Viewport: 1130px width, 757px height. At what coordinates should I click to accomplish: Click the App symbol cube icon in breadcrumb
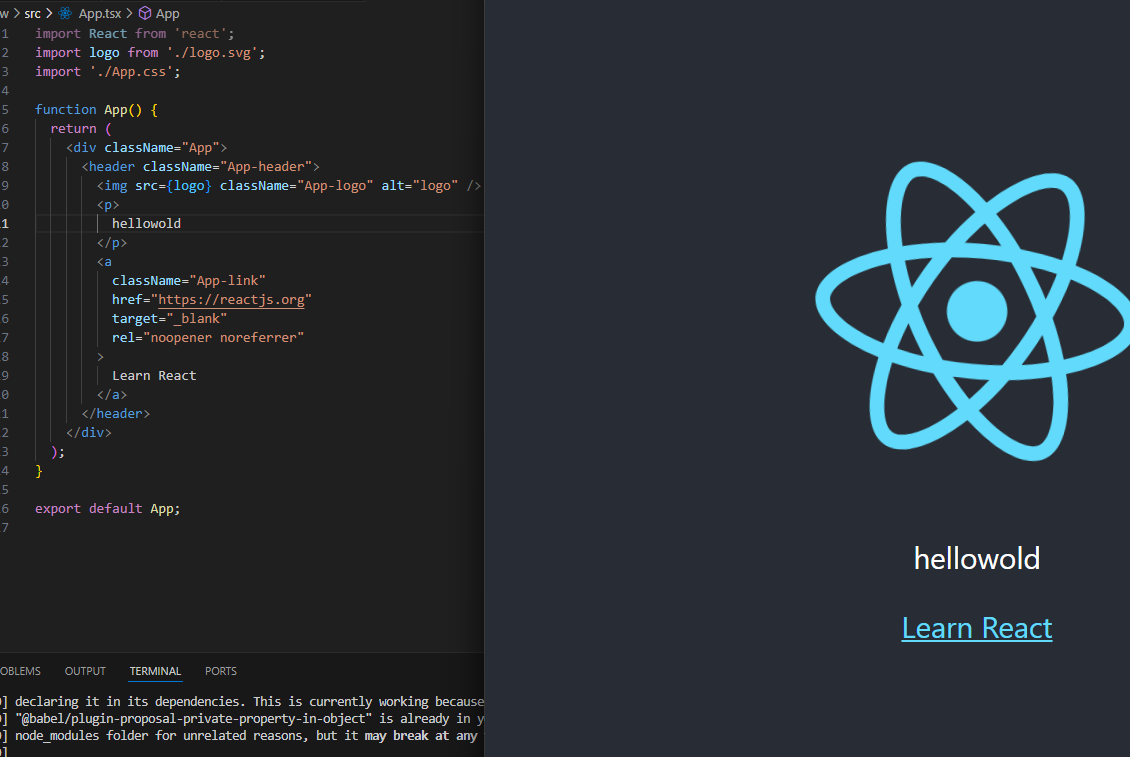[x=145, y=13]
